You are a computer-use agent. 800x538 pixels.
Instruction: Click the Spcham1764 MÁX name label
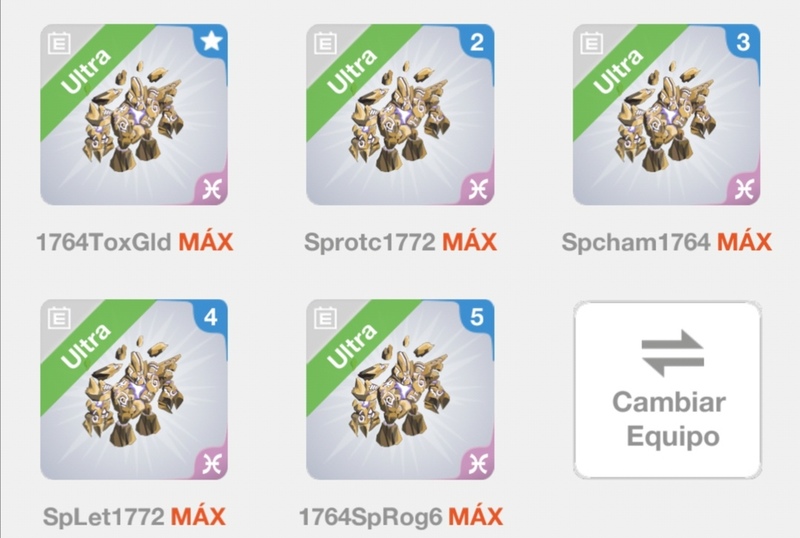tap(666, 242)
